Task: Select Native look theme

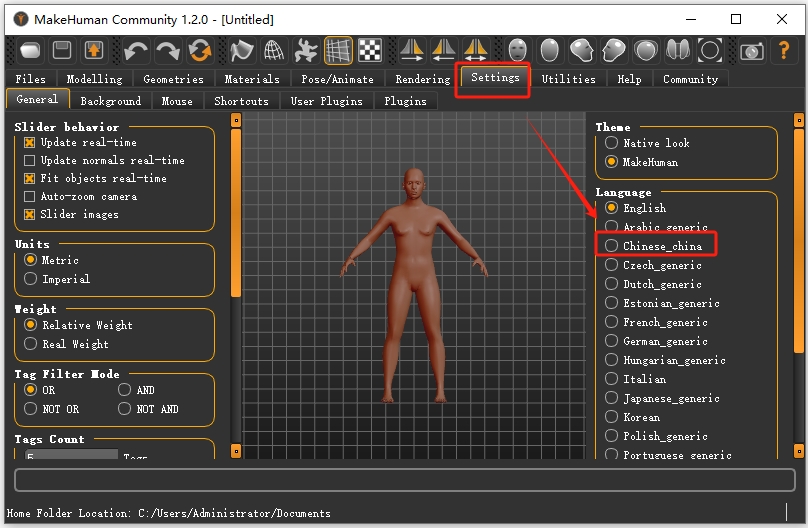Action: pyautogui.click(x=612, y=143)
